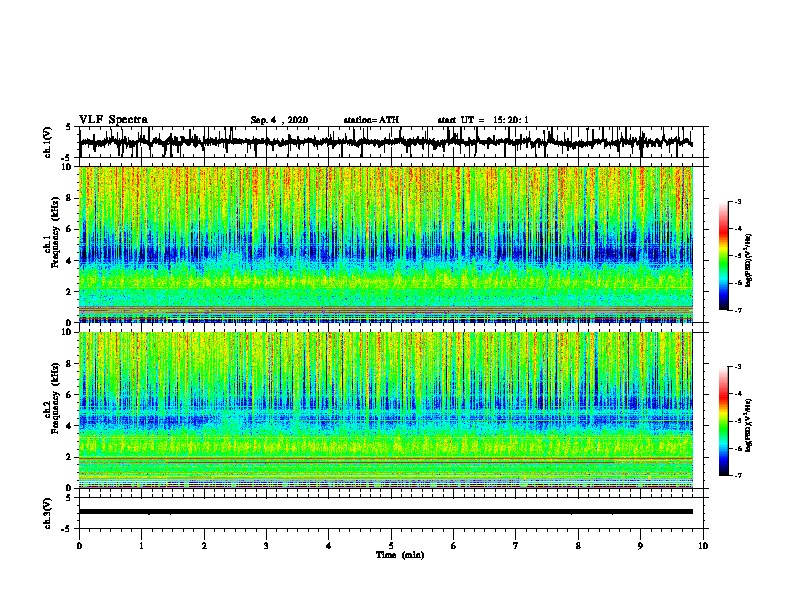Screen dimensions: 792x612
Task: Click the date label "Sep. 4, 2020"
Action: pyautogui.click(x=279, y=120)
